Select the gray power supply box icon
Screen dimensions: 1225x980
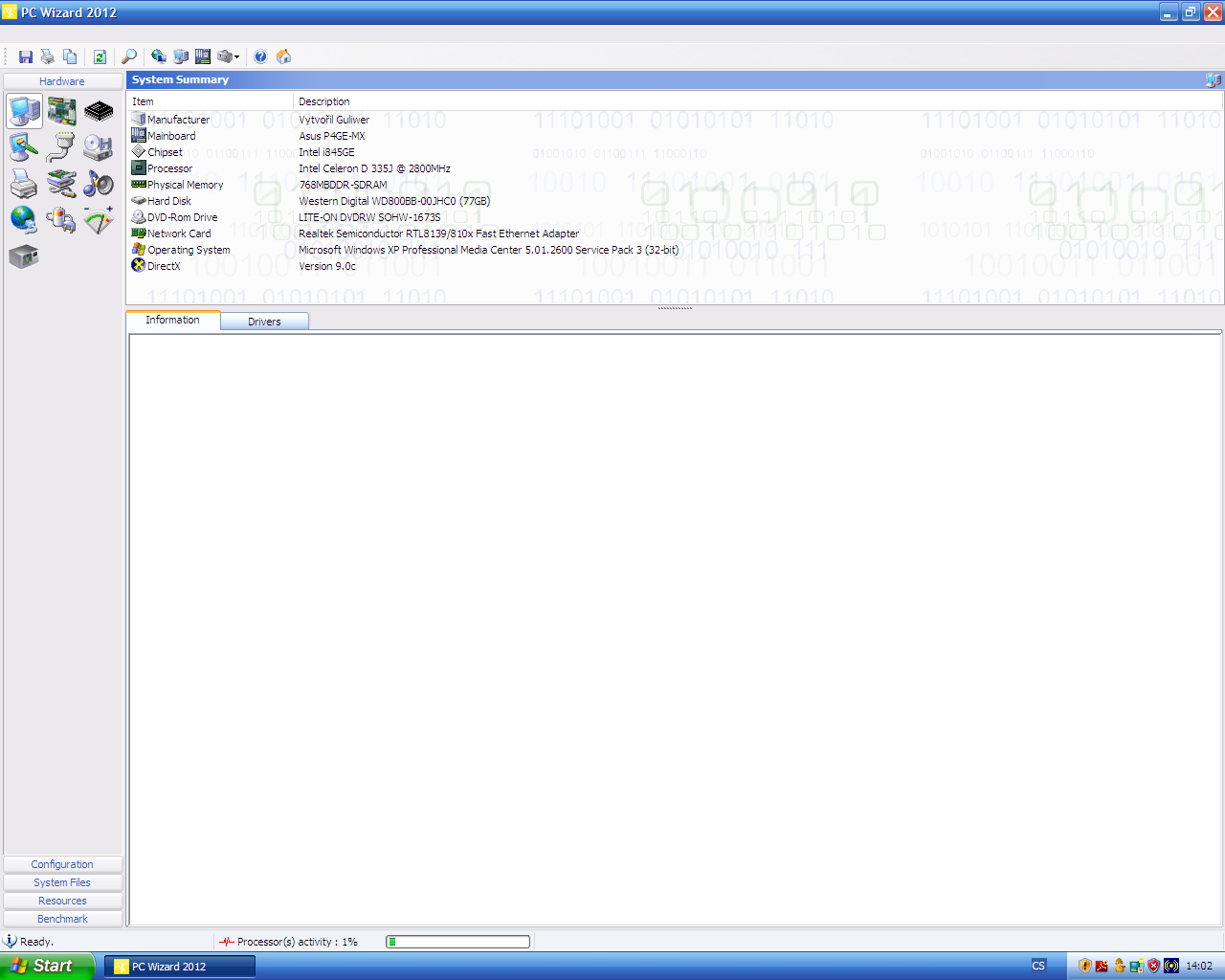point(25,256)
